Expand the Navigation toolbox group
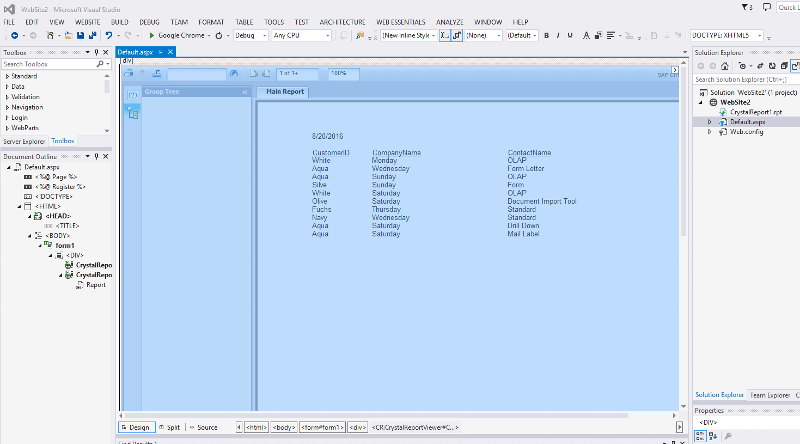The height and width of the screenshot is (444, 800). tap(7, 107)
